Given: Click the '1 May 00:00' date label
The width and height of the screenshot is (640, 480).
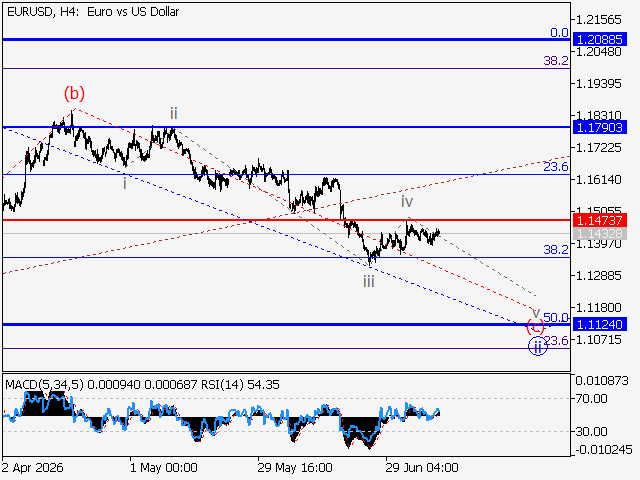Looking at the screenshot, I should pyautogui.click(x=164, y=468).
